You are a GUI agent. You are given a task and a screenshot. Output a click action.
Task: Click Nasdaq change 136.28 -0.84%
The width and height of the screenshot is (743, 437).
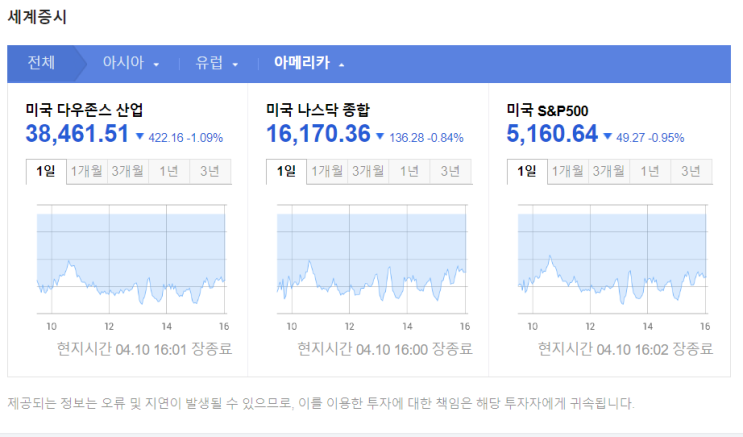[426, 138]
